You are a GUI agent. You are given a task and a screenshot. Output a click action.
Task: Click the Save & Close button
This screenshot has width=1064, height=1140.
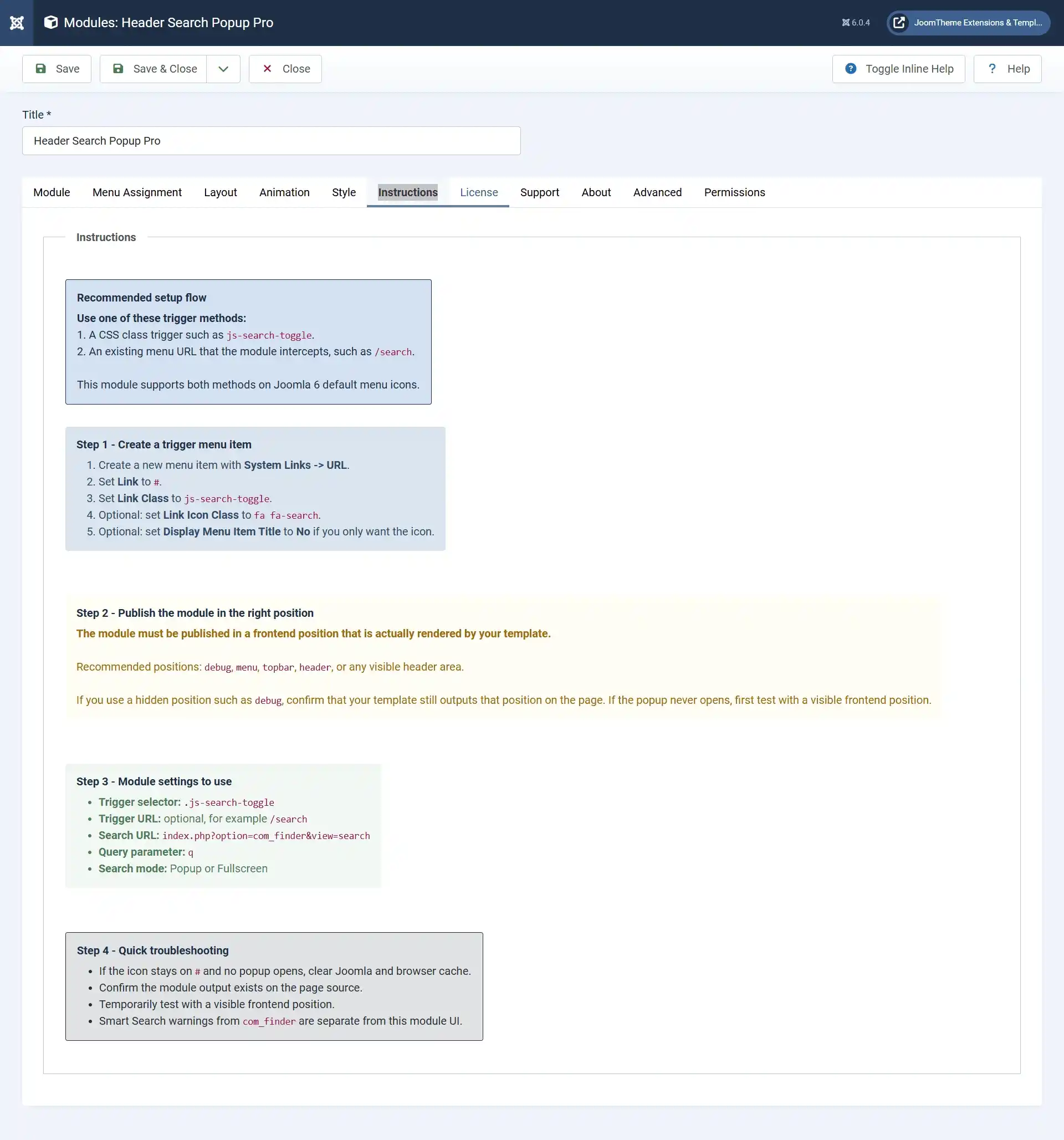point(154,69)
